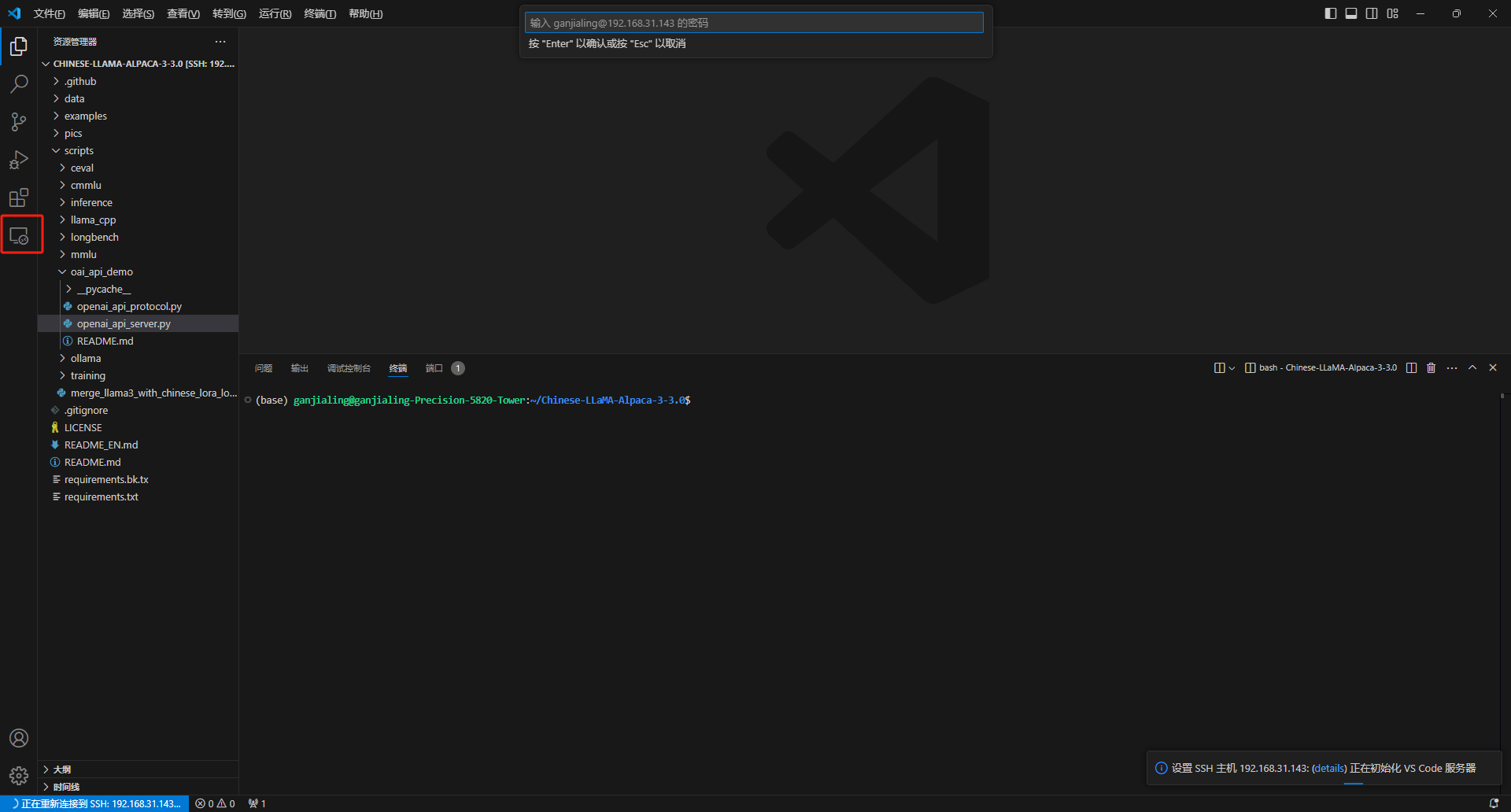1511x812 pixels.
Task: Close the terminal panel
Action: coord(1493,367)
